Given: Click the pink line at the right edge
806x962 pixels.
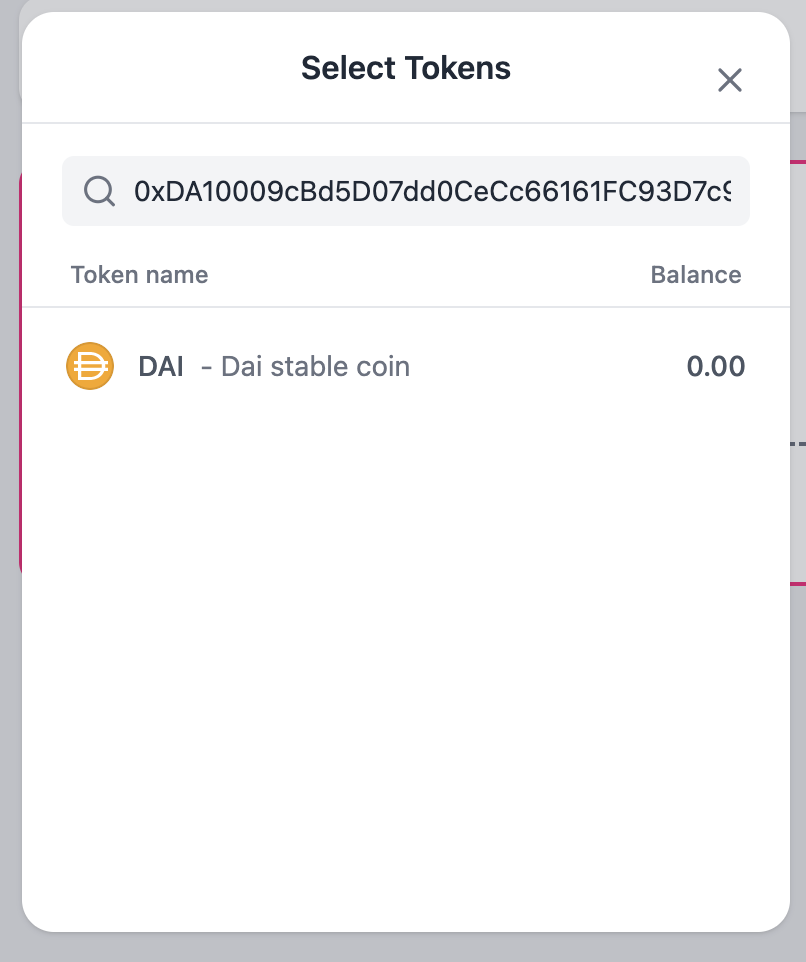Looking at the screenshot, I should coord(797,582).
